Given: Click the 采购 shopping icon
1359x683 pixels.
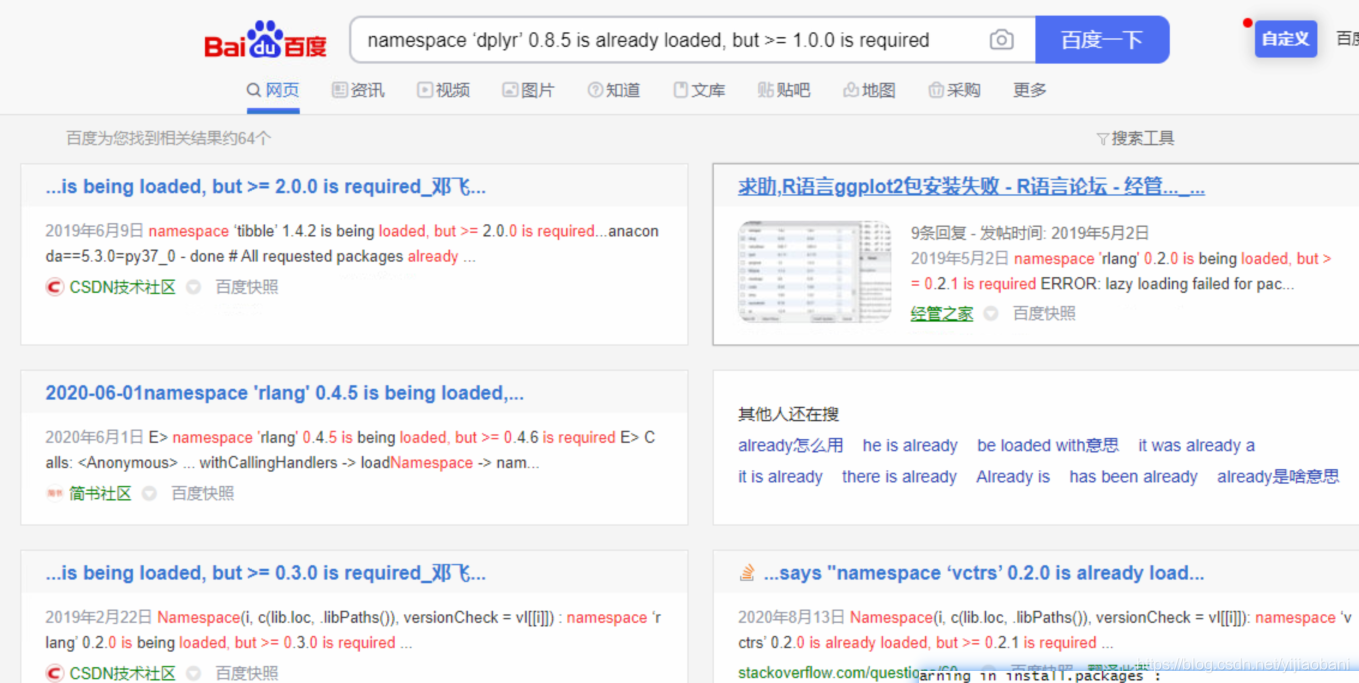Looking at the screenshot, I should tap(935, 90).
